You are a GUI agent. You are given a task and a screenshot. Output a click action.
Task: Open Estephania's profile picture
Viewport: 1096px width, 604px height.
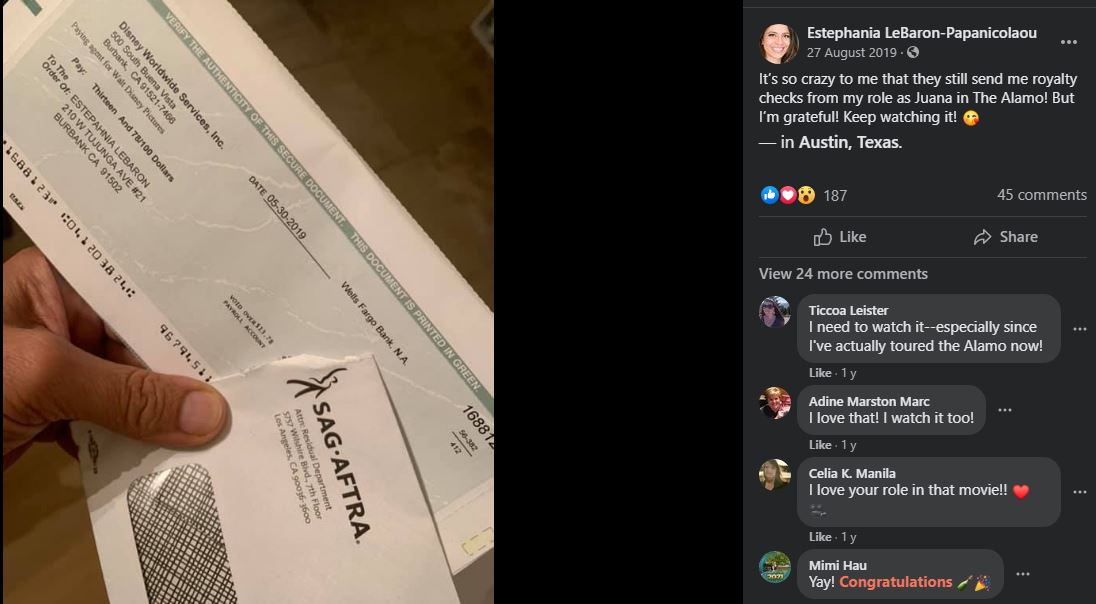[779, 43]
